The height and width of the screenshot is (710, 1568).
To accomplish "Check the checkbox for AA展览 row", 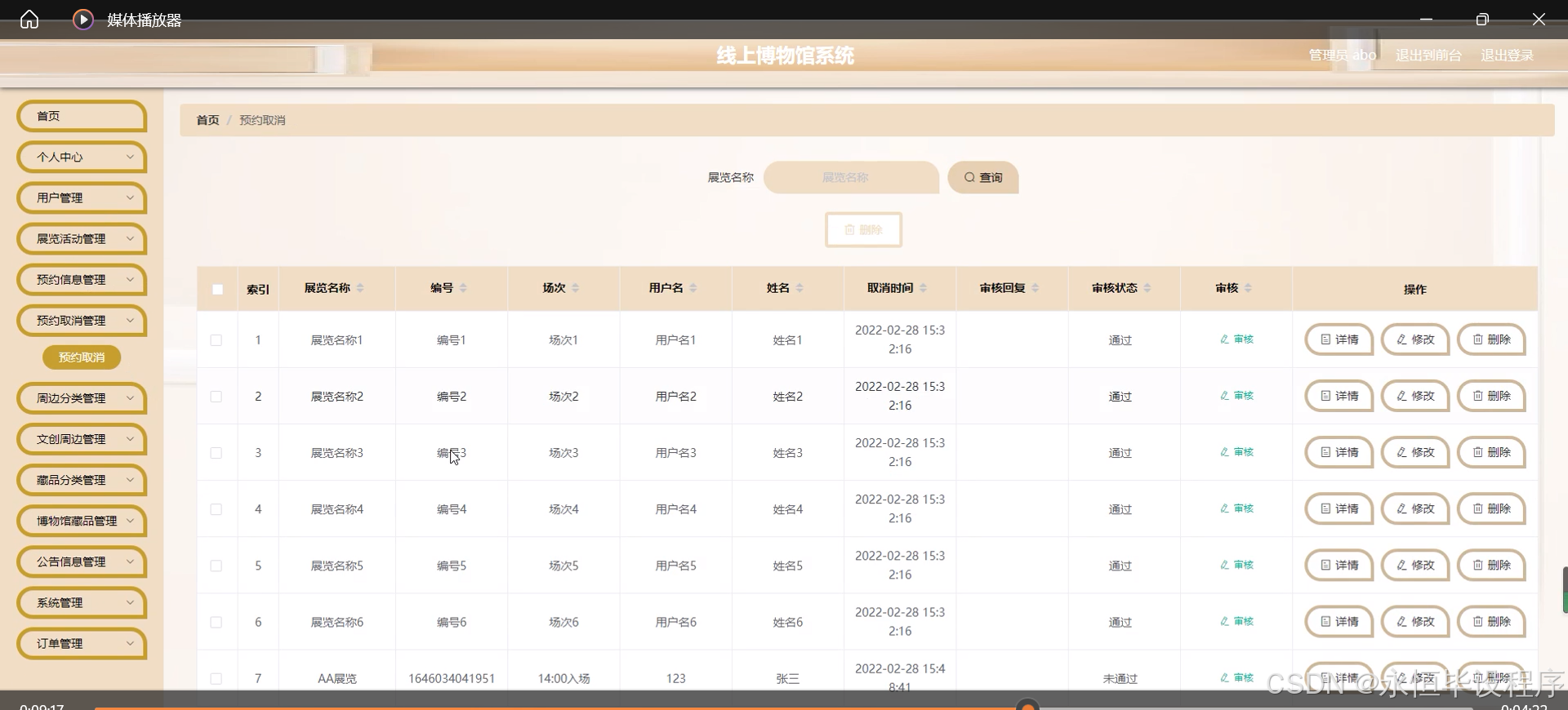I will tap(216, 678).
